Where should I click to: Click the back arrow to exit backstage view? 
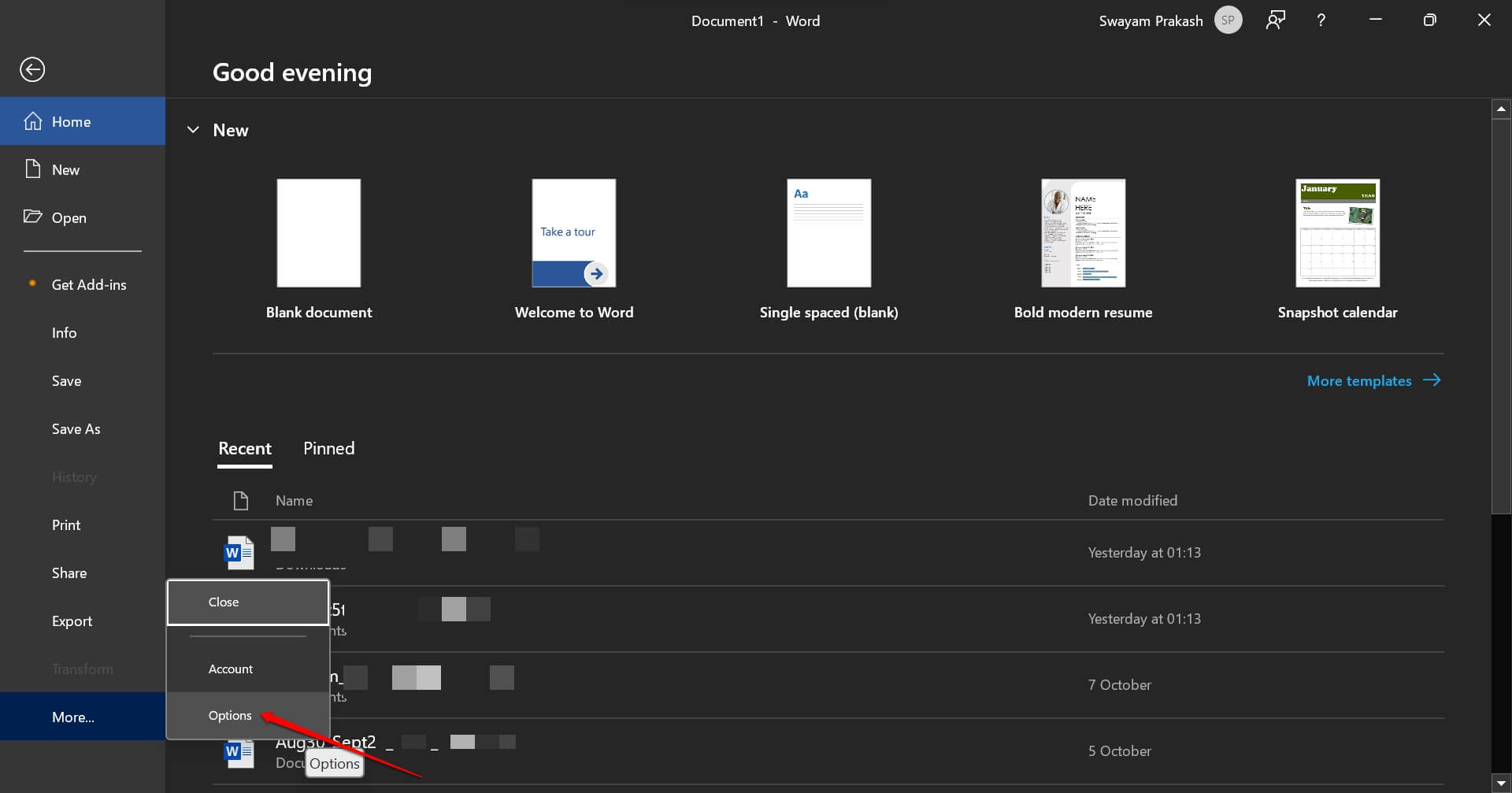point(32,69)
